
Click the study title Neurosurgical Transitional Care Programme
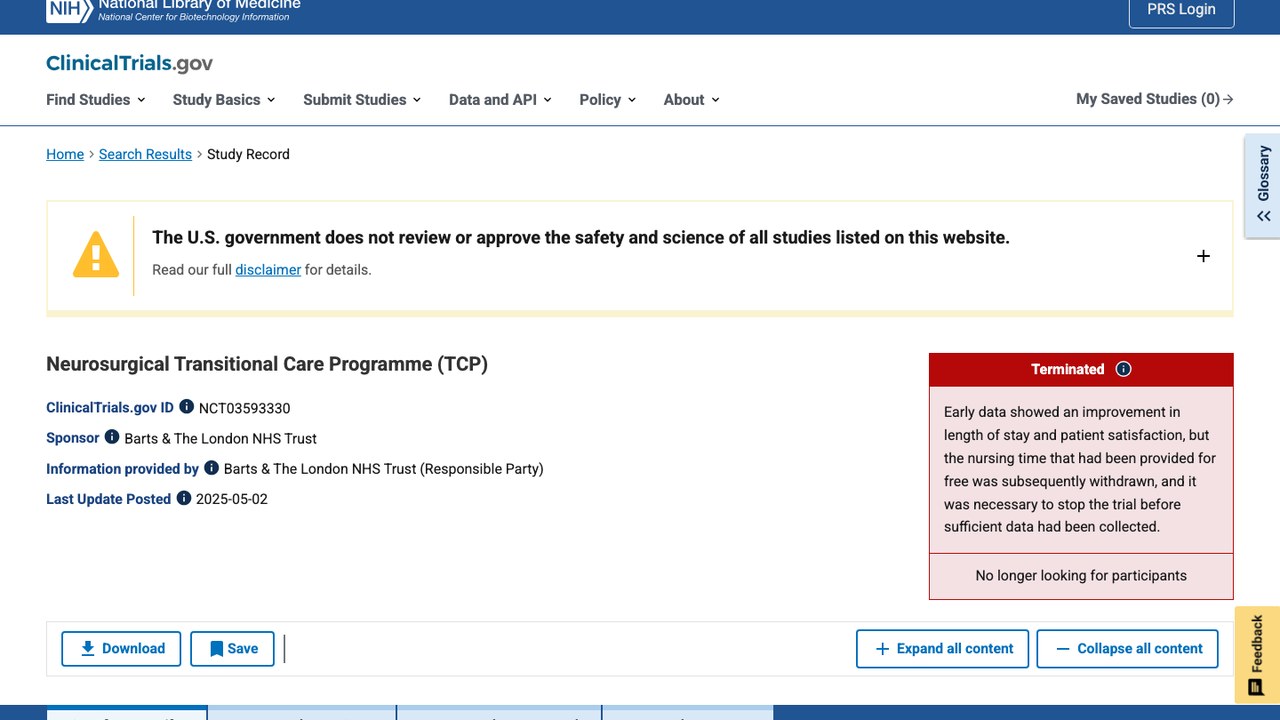pos(267,364)
